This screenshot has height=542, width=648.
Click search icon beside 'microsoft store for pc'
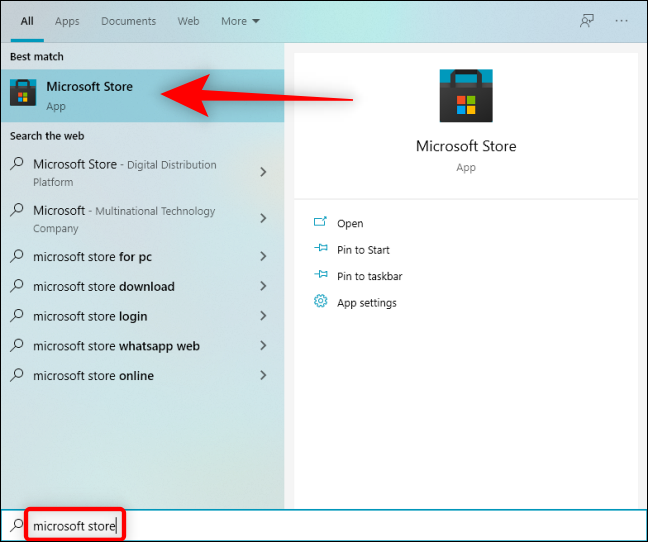point(17,256)
